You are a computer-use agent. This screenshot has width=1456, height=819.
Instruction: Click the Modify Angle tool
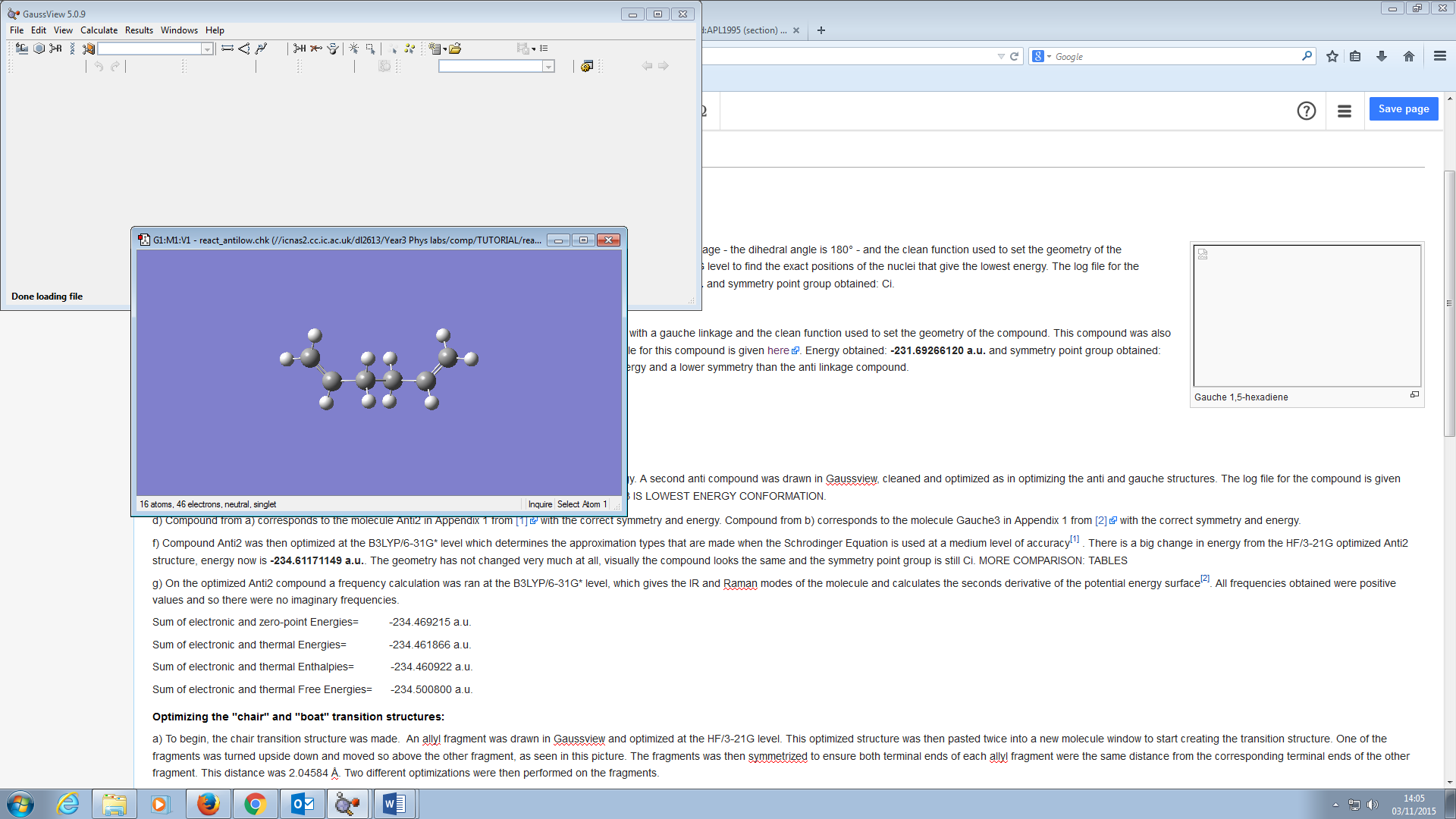point(243,49)
